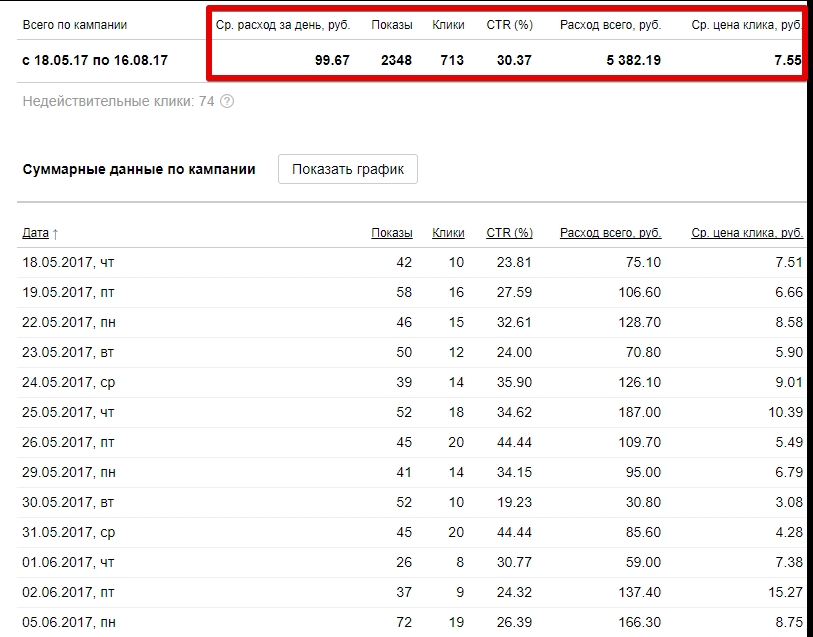Select the date row '31.05.2017, ср'

(x=412, y=533)
